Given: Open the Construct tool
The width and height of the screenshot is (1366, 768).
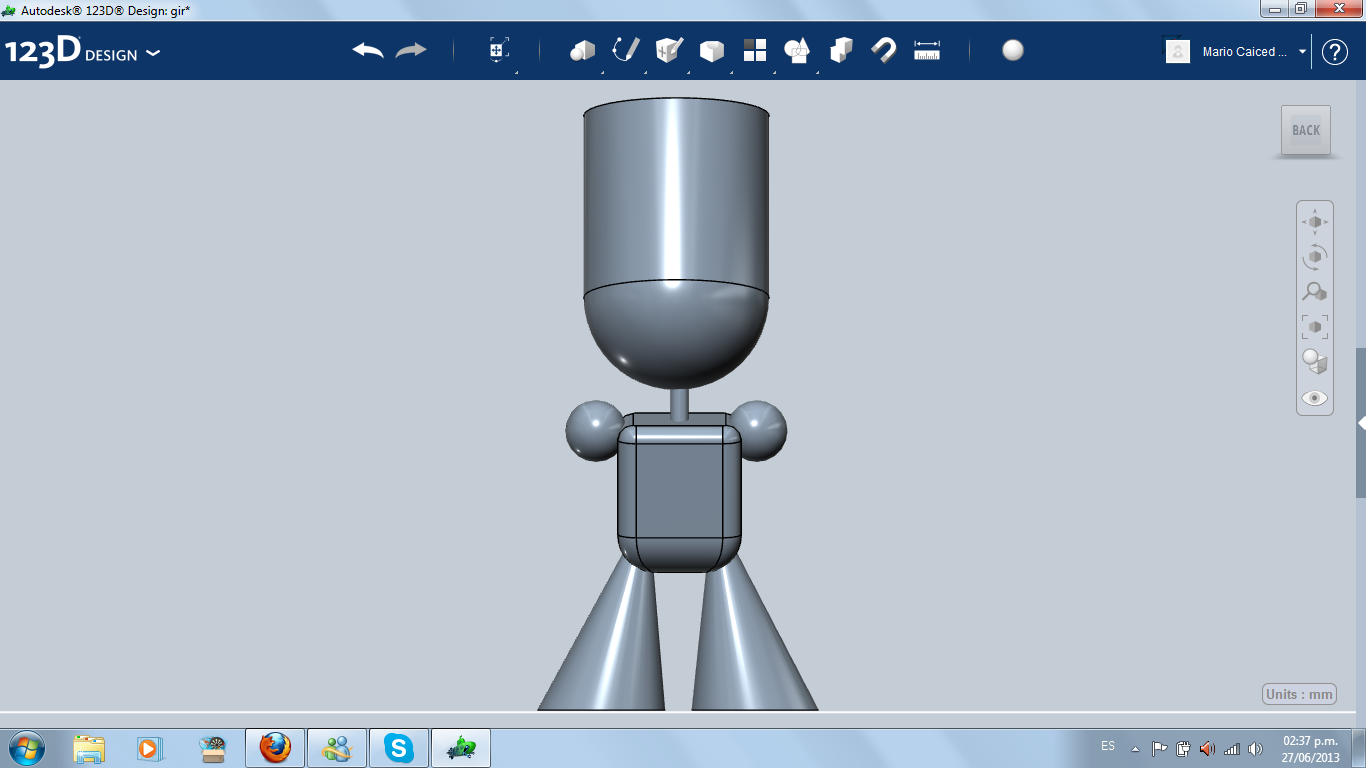Looking at the screenshot, I should coord(669,51).
